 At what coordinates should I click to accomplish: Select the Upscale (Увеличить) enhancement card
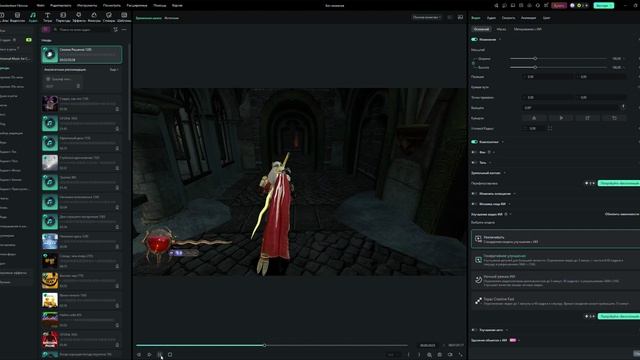point(556,239)
